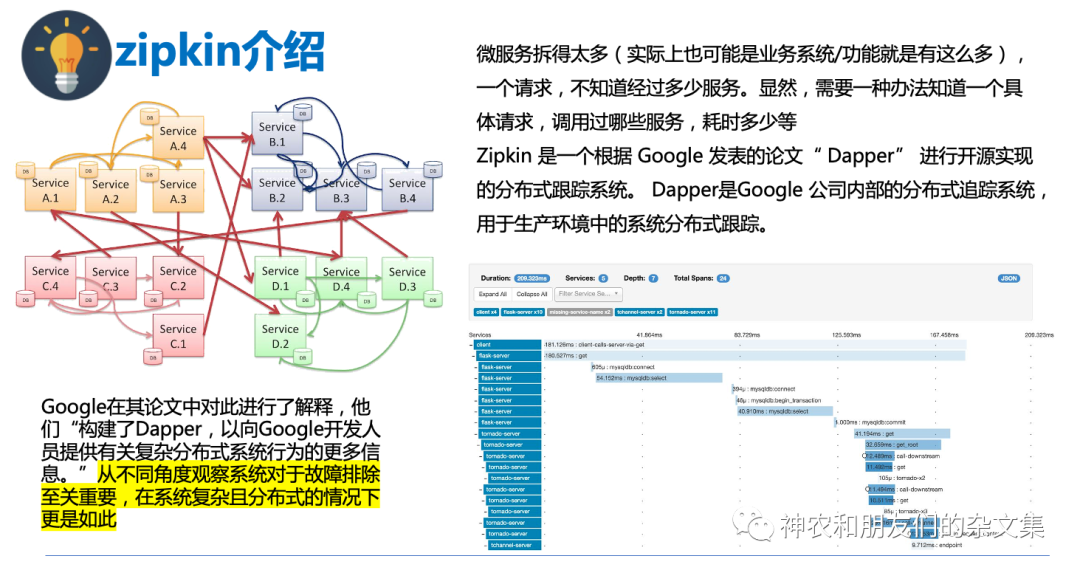Click the 40.910ms mysqldb:select span bar
Image resolution: width=1080 pixels, height=573 pixels.
coord(785,411)
